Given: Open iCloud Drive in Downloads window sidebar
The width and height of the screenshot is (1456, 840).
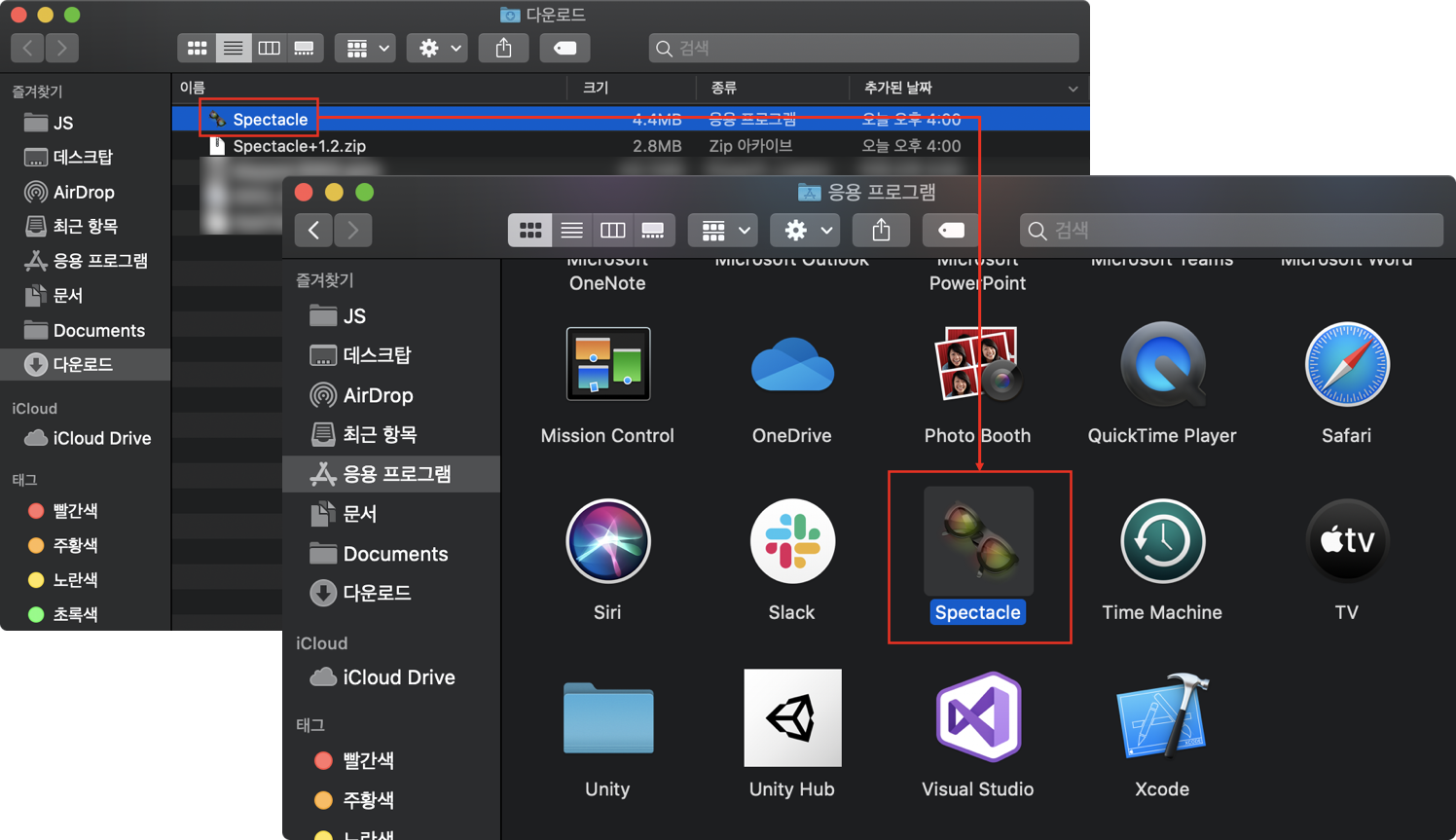Looking at the screenshot, I should point(86,438).
